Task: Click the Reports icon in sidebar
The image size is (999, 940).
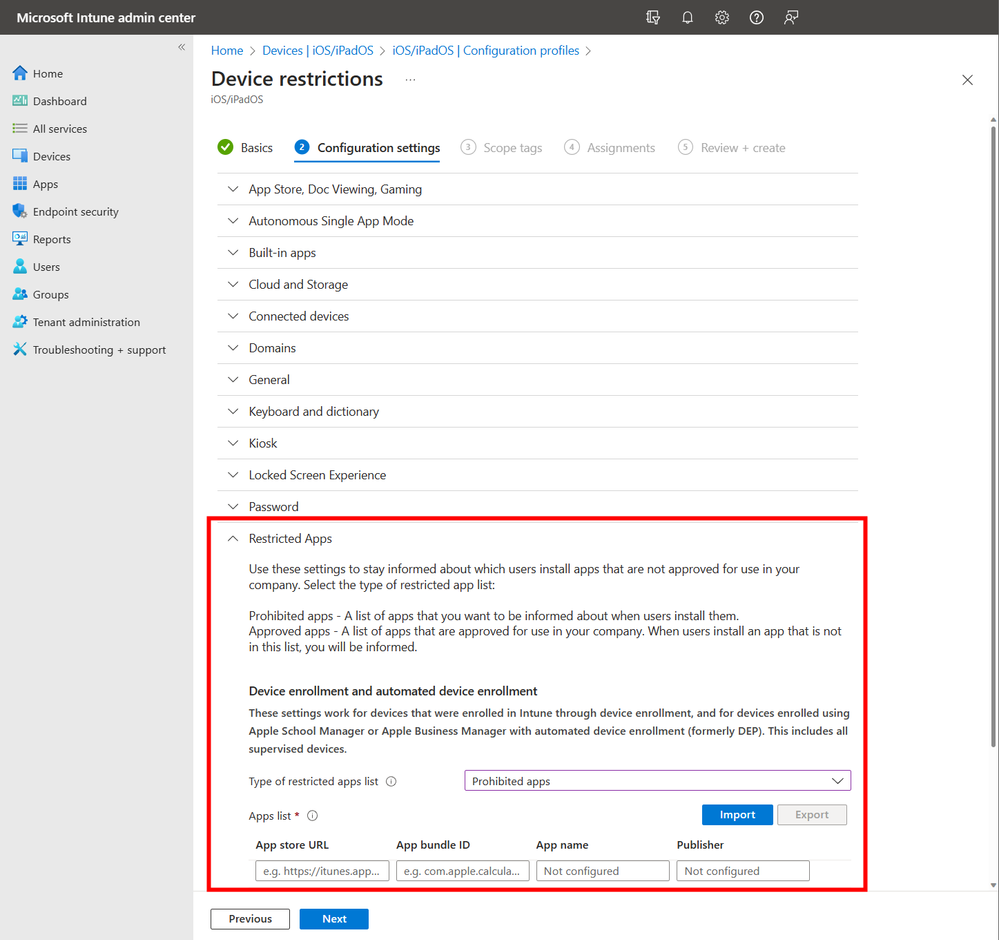Action: coord(20,239)
